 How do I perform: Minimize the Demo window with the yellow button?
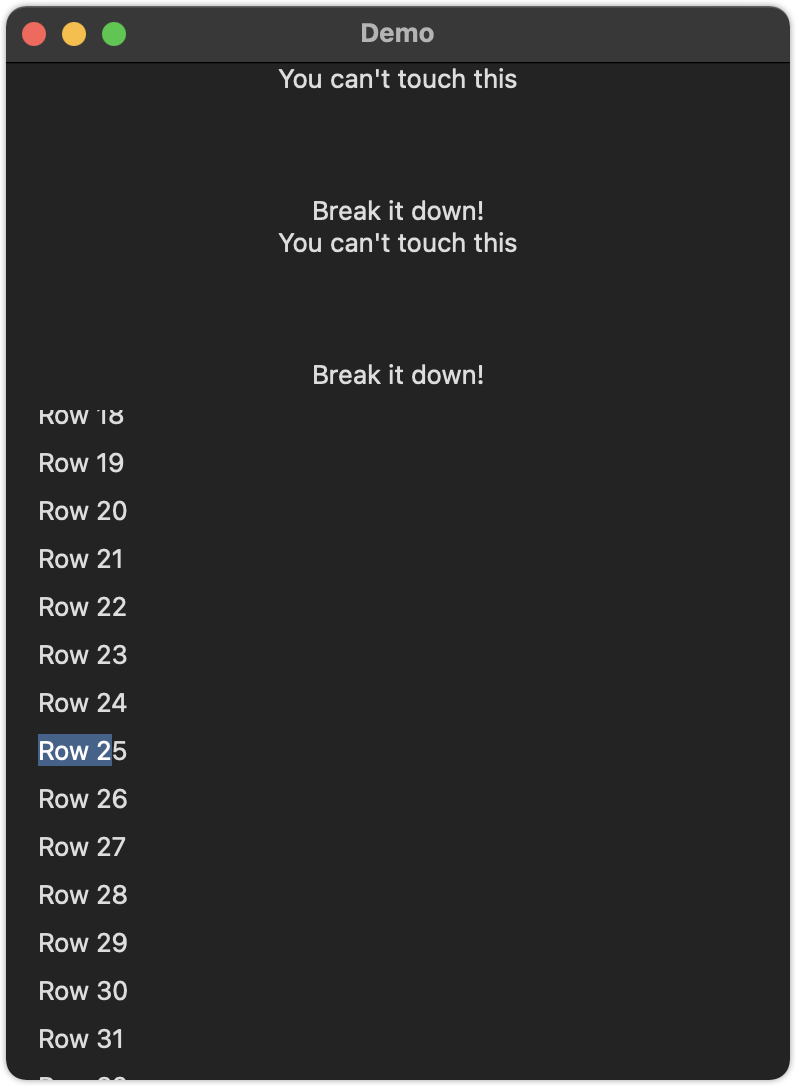[x=74, y=34]
